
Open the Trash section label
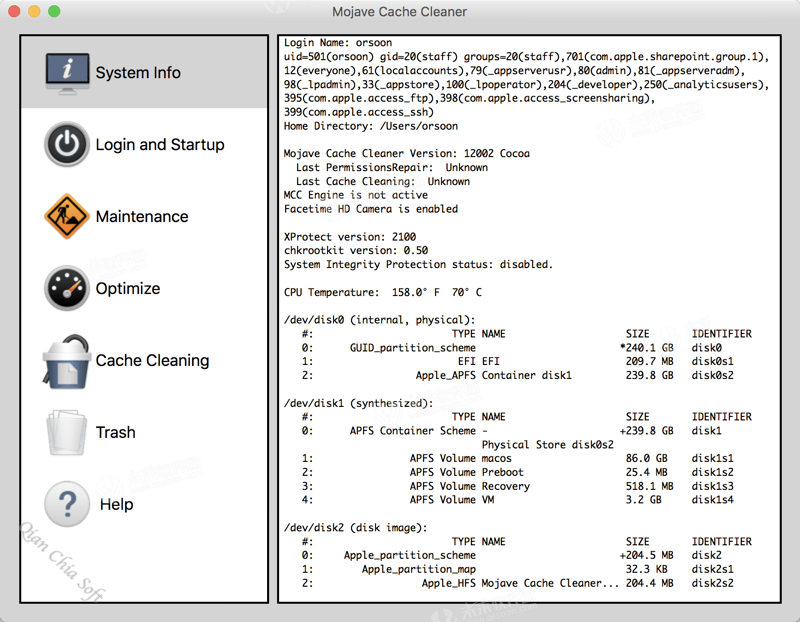coord(116,433)
